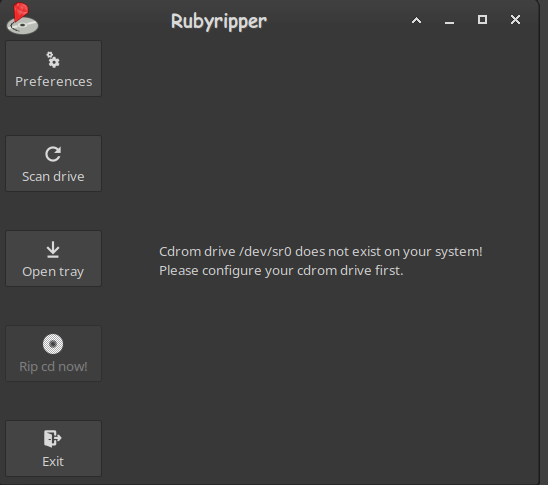The height and width of the screenshot is (485, 548).
Task: Click the Rubyripper title text
Action: 219,21
